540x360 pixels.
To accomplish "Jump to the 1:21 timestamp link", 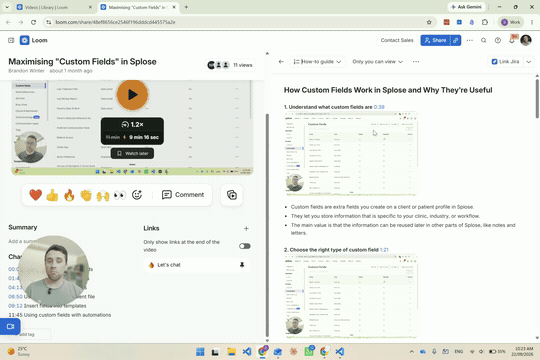I will [384, 250].
